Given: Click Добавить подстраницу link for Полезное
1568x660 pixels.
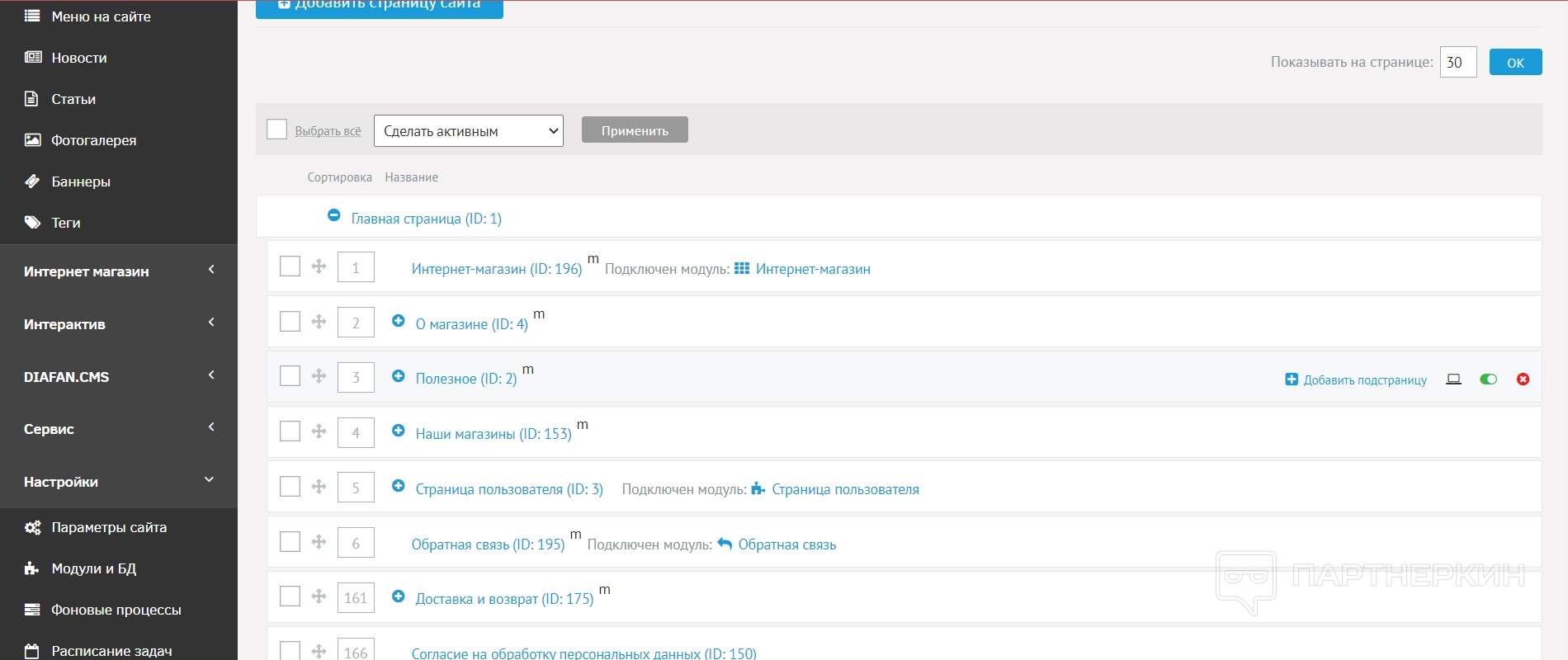Looking at the screenshot, I should point(1365,379).
